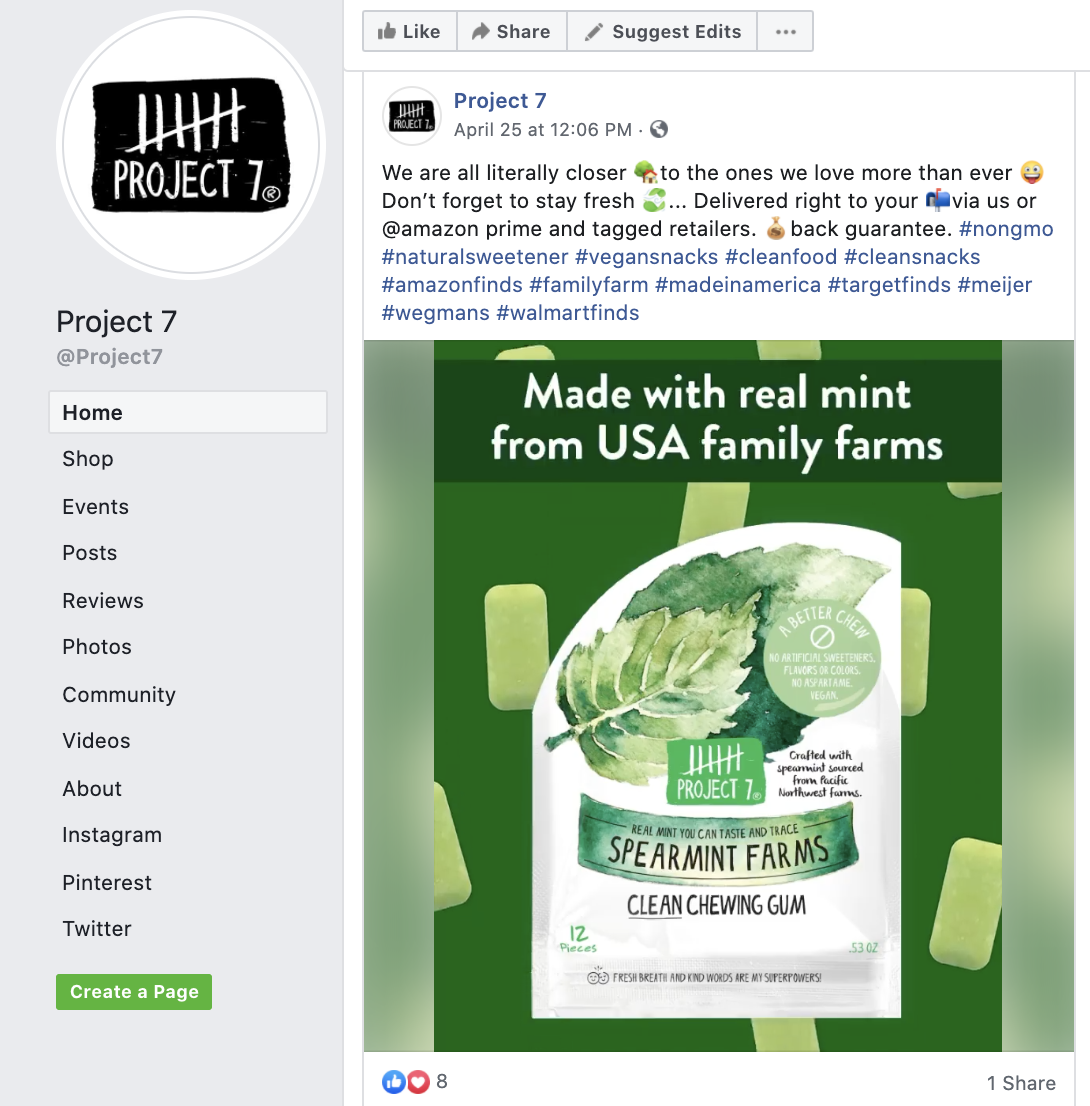Click the blue like reaction icon
Viewport: 1090px width, 1106px height.
394,1081
